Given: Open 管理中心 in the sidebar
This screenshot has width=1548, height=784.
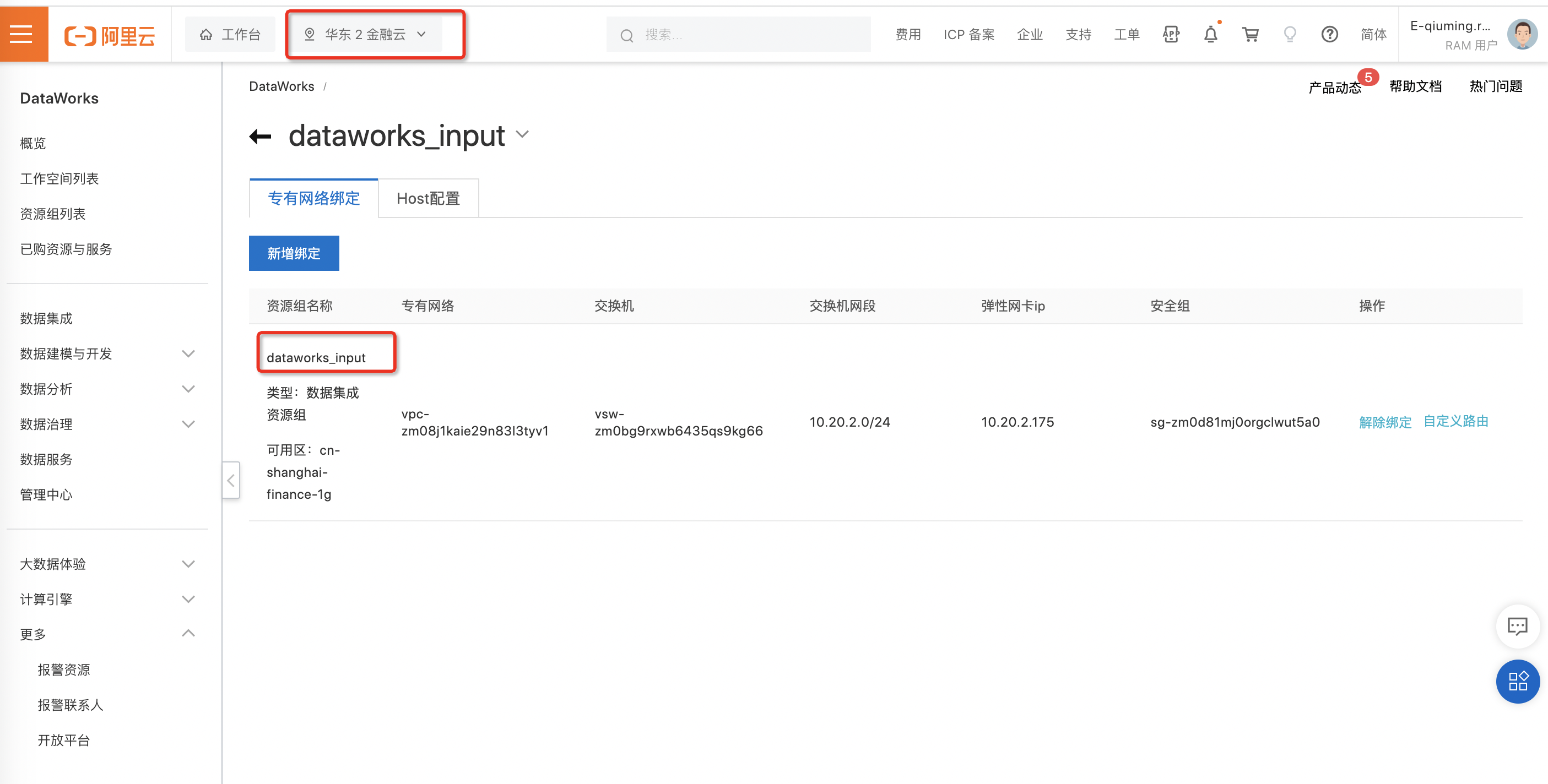Looking at the screenshot, I should [x=46, y=494].
